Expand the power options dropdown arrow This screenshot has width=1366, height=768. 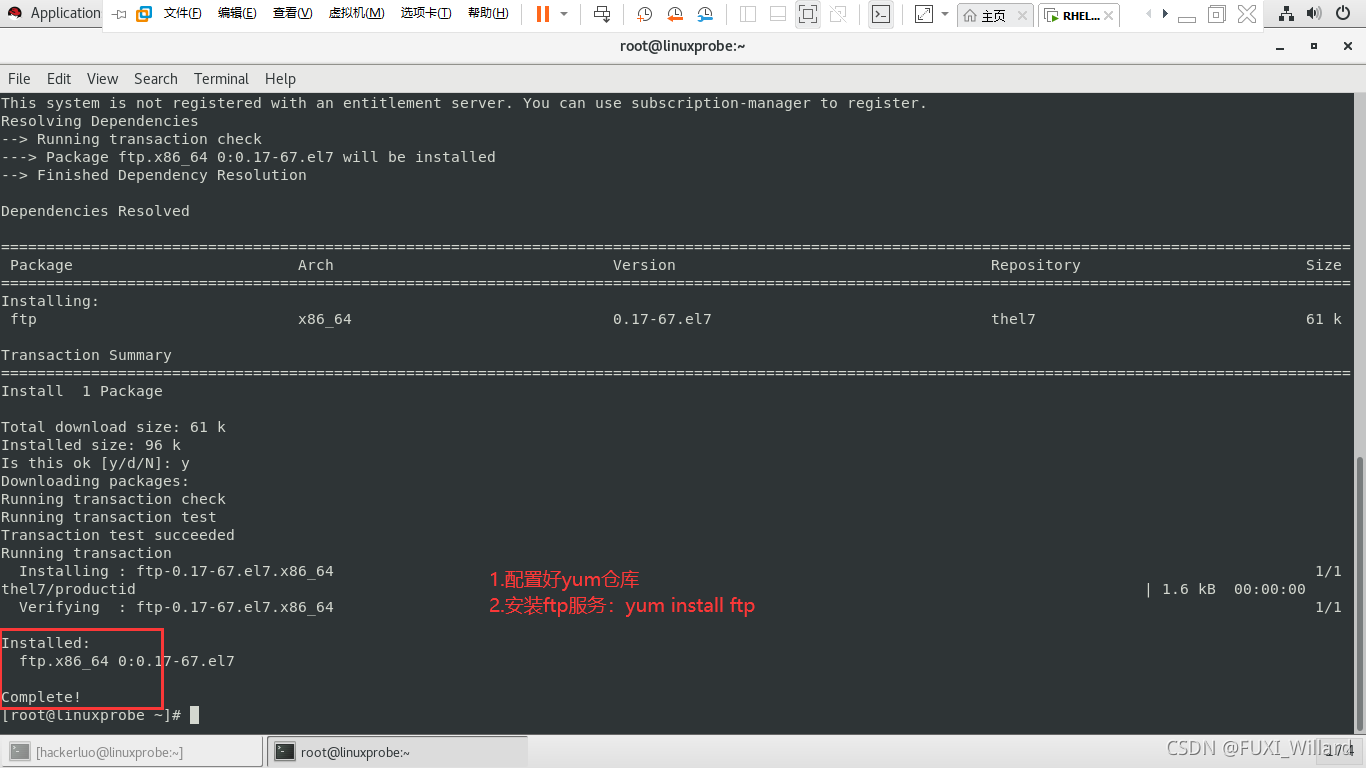[x=564, y=14]
